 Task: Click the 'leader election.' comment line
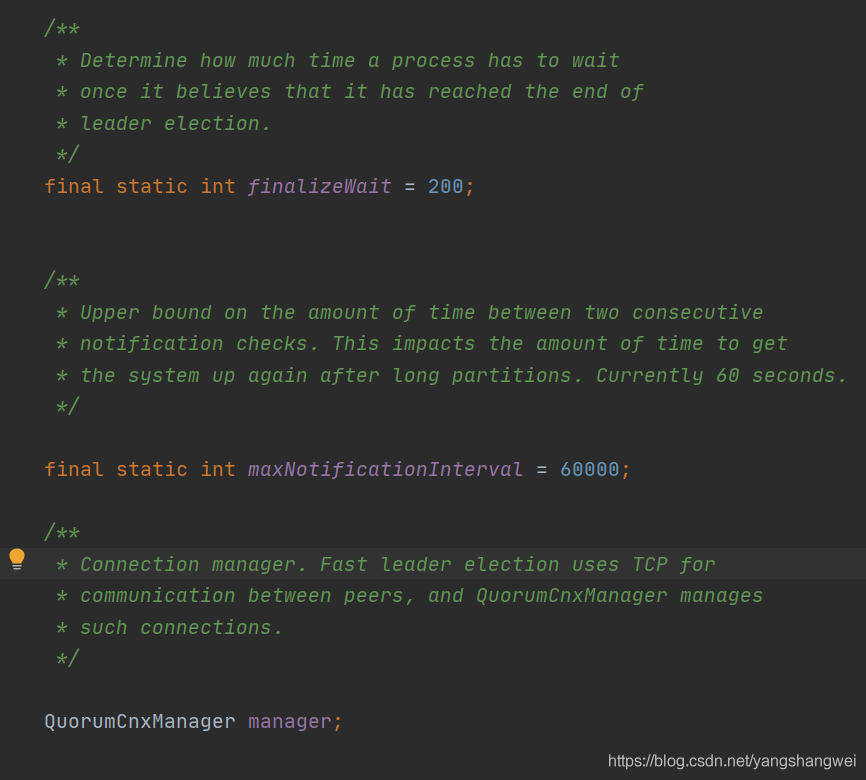(175, 123)
